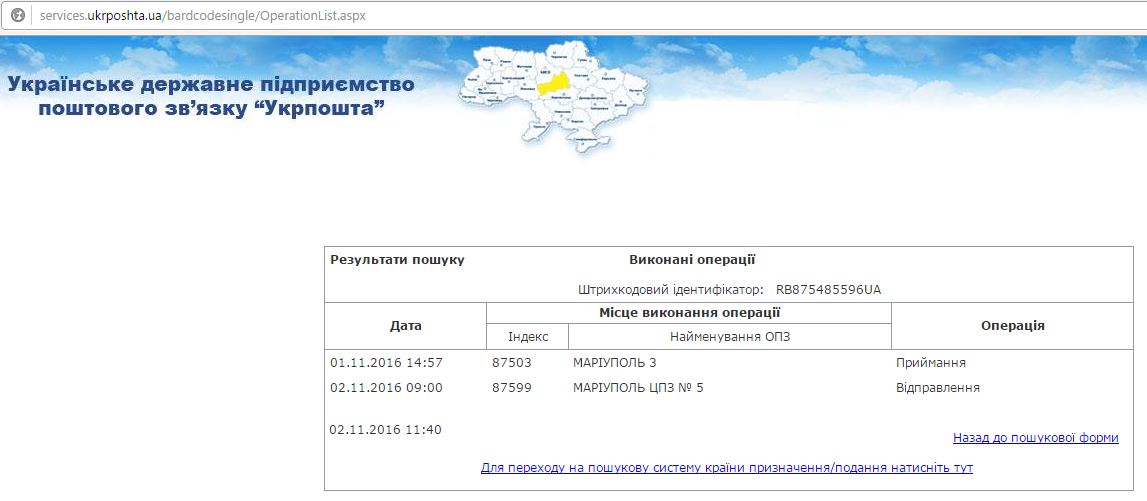Click the 'Відправлення' operation cell

938,388
